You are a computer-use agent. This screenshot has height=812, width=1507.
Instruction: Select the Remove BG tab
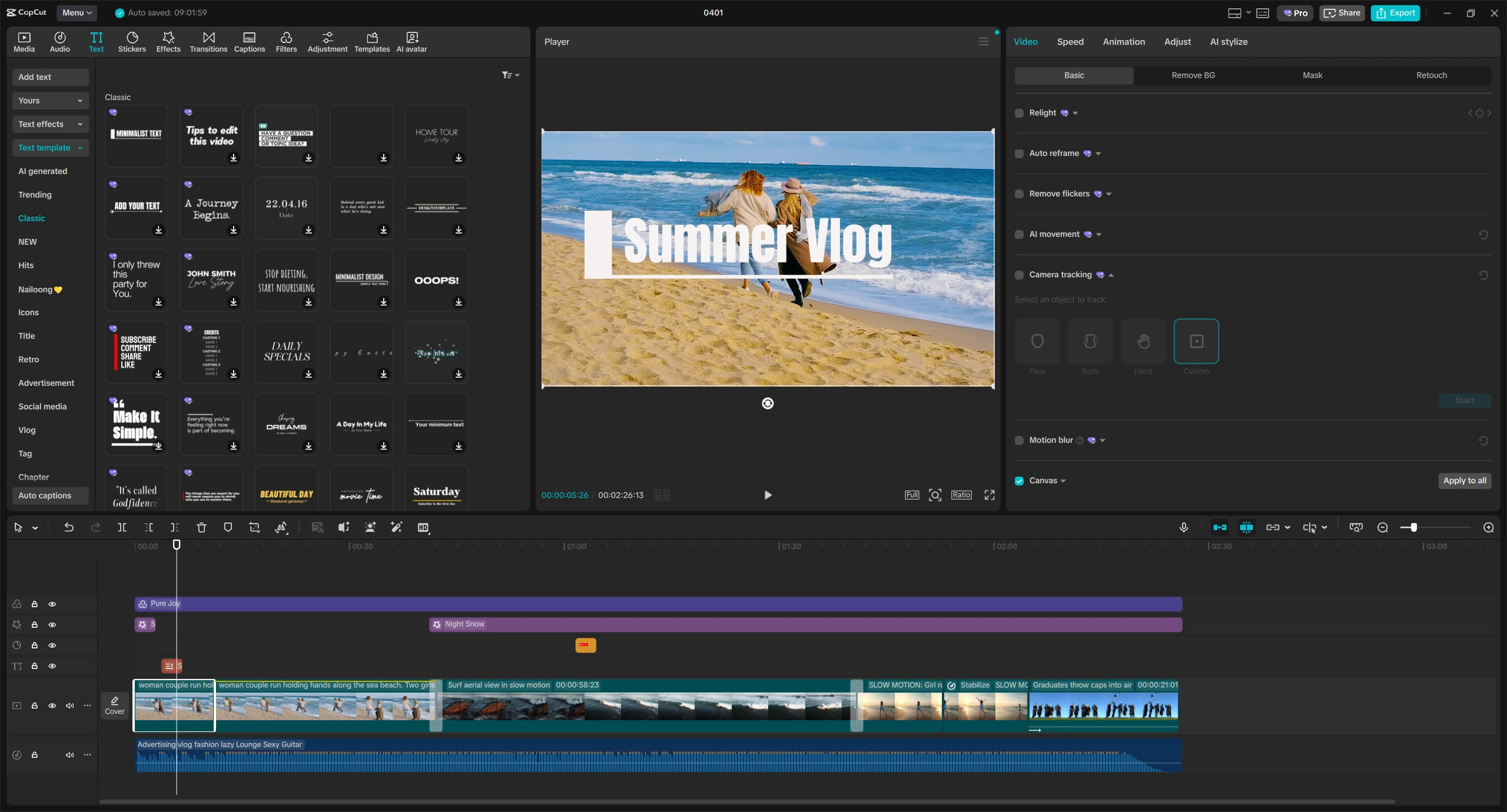(1193, 75)
